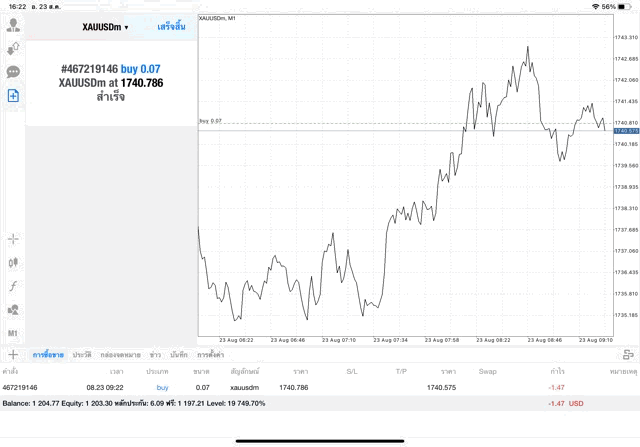Viewport: 640px width, 447px height.
Task: Select the ข่าว tab
Action: 155,355
